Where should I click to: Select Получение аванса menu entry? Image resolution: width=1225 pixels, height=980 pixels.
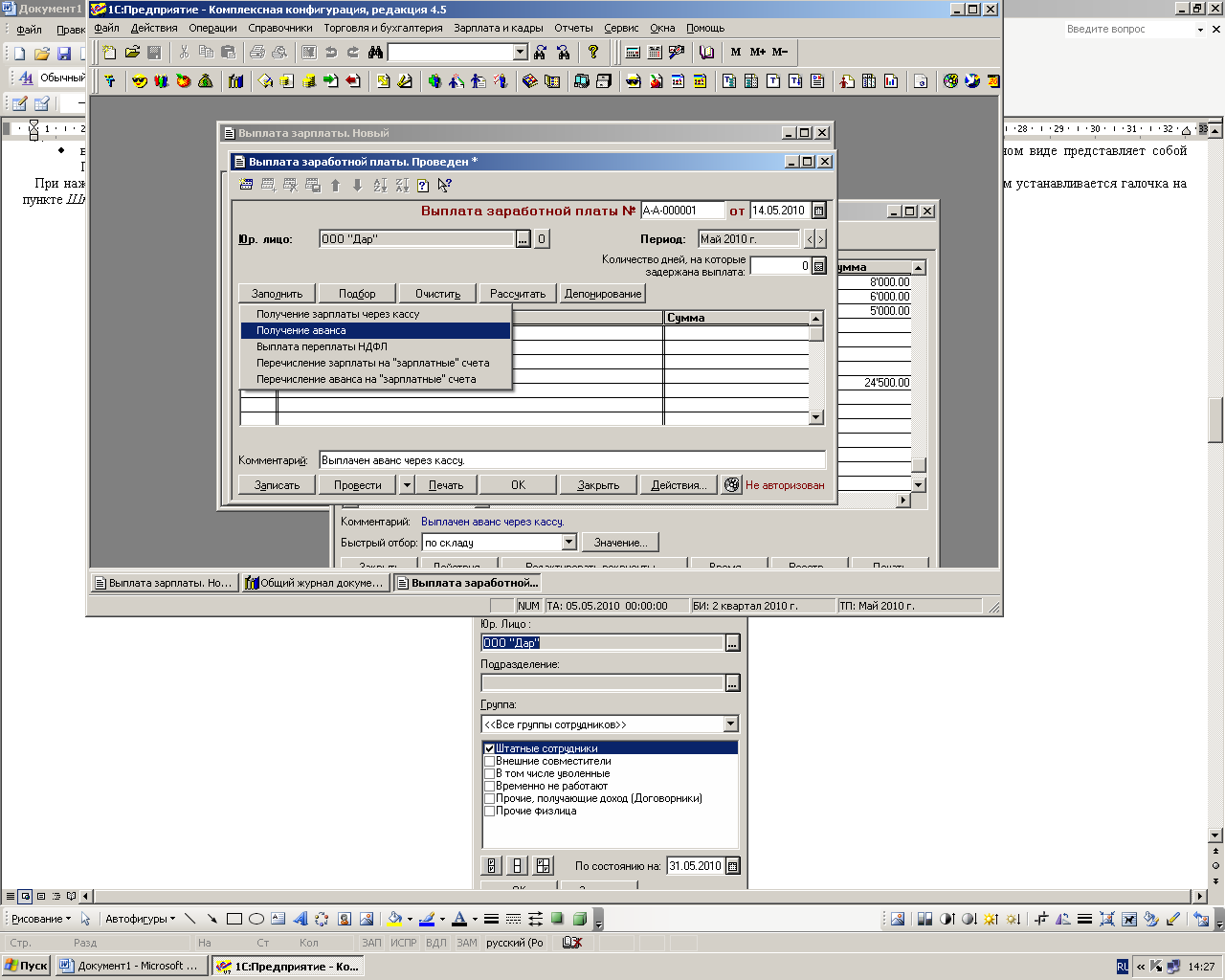pyautogui.click(x=375, y=330)
